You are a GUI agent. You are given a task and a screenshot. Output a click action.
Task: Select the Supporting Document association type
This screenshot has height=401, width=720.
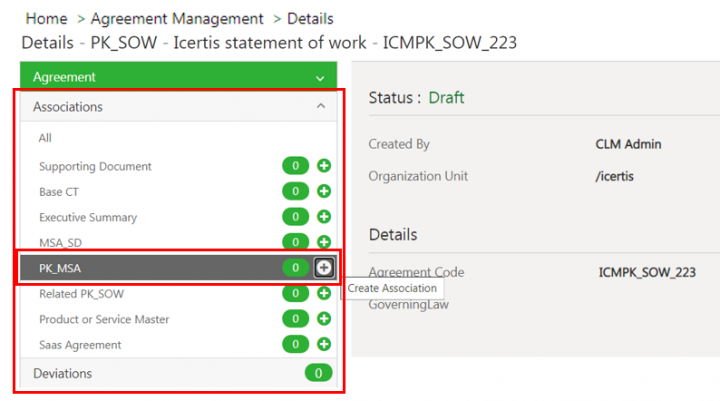pyautogui.click(x=95, y=166)
